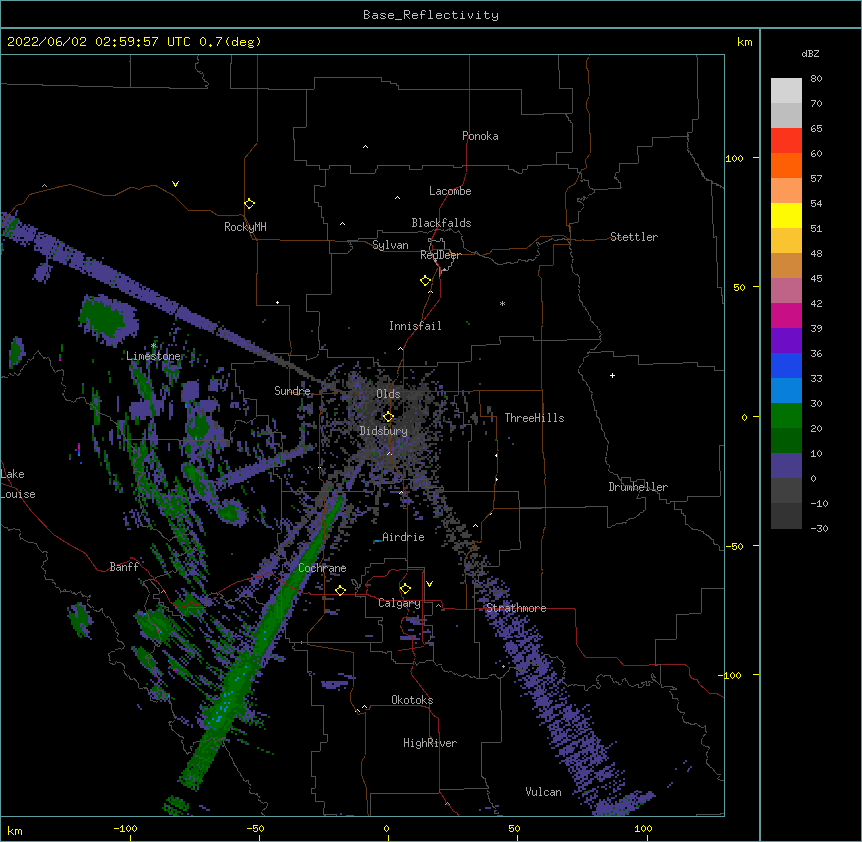Click the Calgary city label
The width and height of the screenshot is (862, 842).
[x=399, y=603]
